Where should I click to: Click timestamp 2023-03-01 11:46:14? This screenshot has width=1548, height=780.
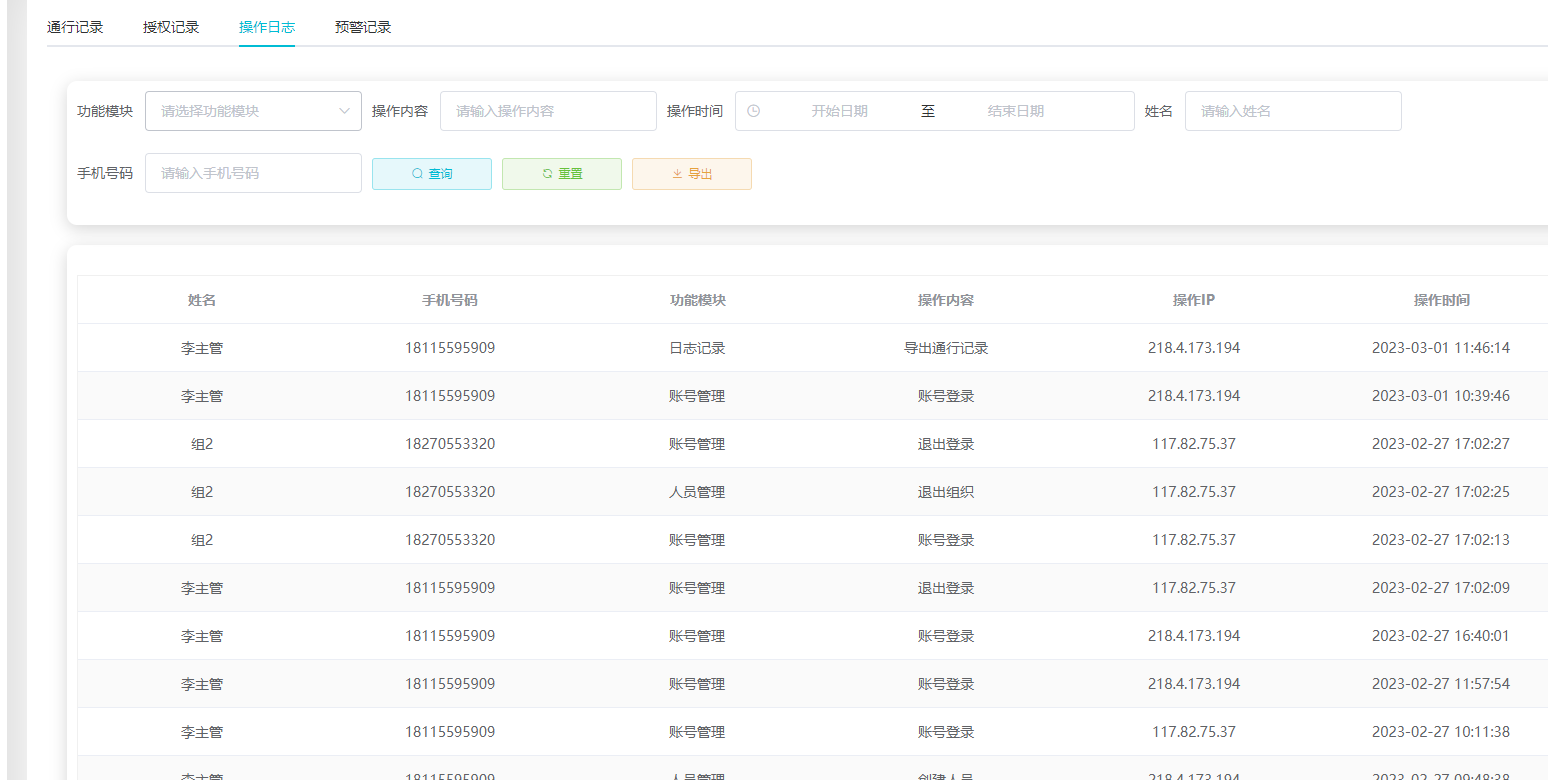click(x=1441, y=348)
